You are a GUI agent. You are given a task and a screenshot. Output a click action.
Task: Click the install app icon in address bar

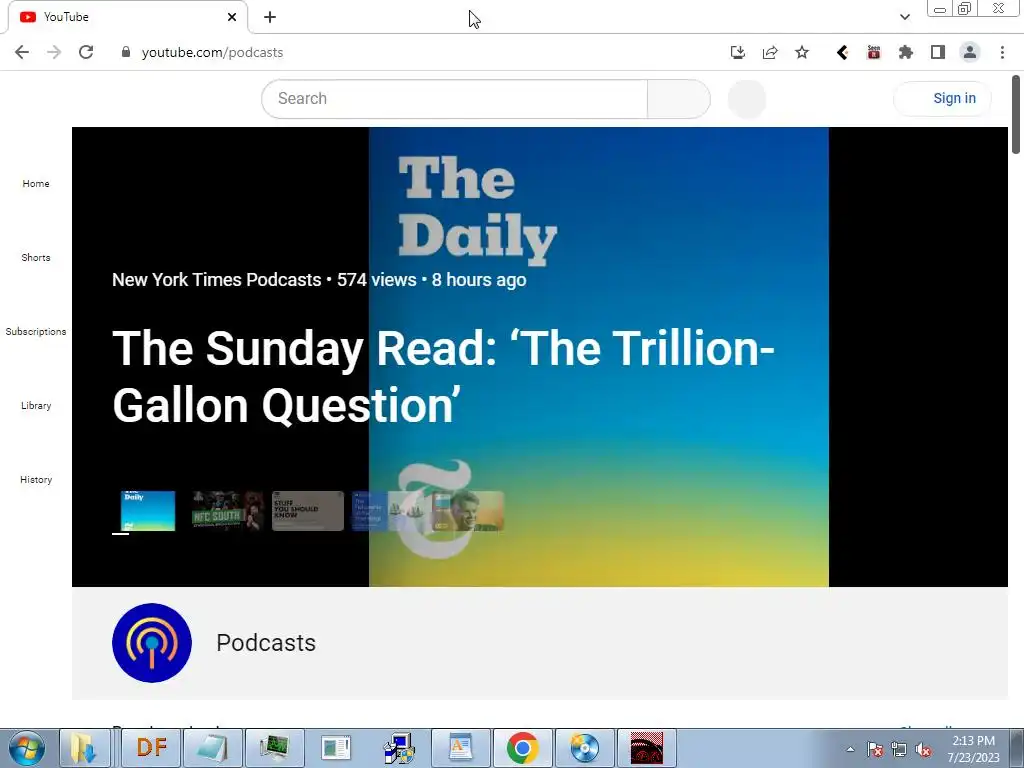737,52
